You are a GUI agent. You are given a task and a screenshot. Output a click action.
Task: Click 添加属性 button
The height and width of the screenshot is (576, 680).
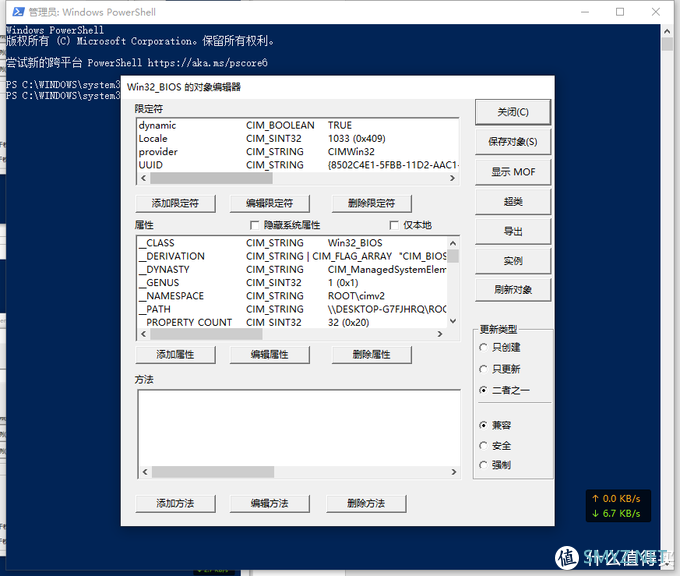[x=175, y=355]
